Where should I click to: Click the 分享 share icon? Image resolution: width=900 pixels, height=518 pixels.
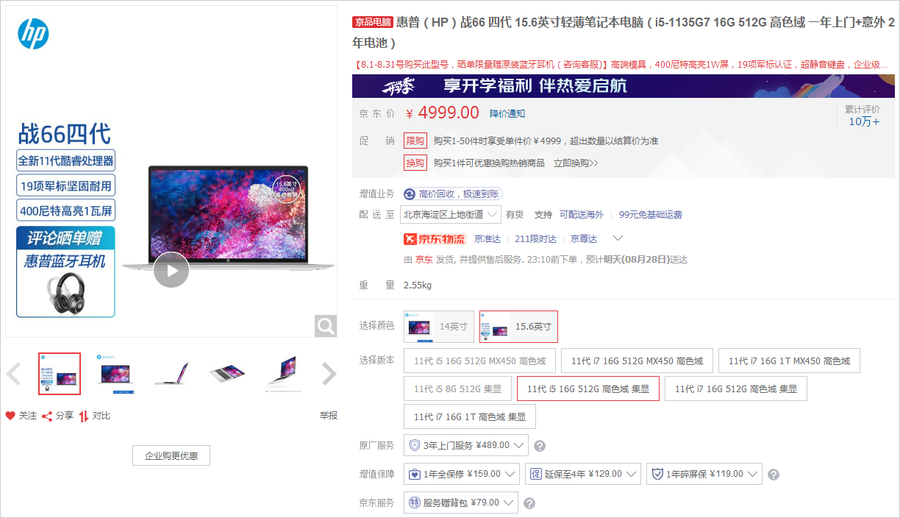click(x=47, y=415)
